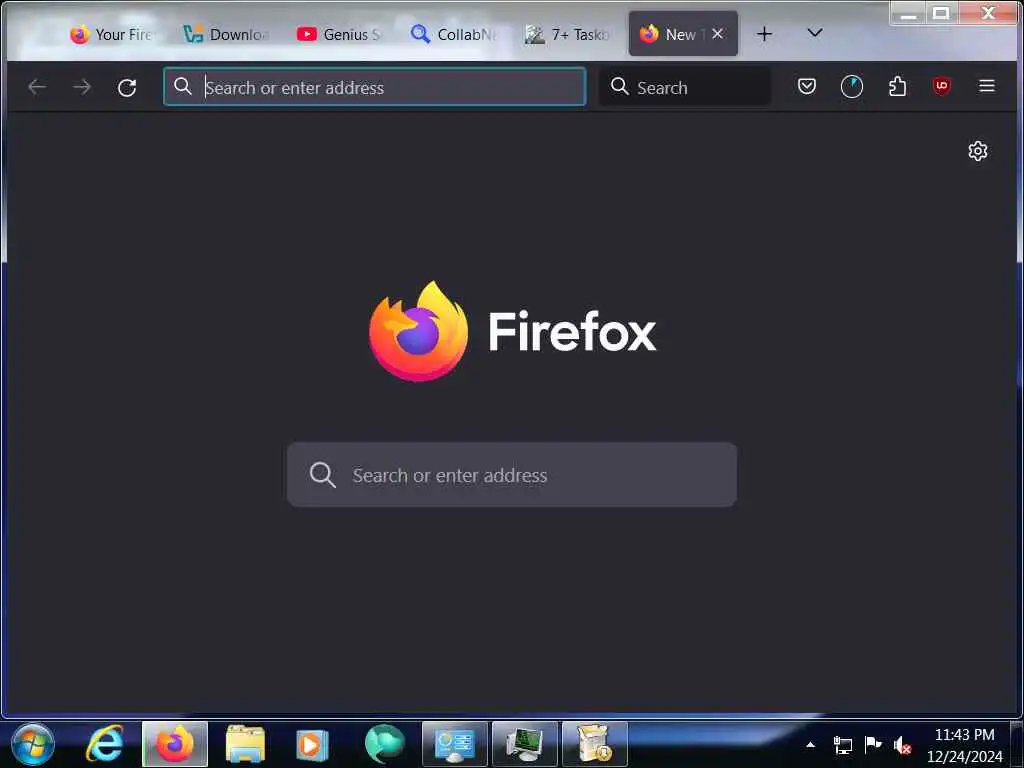Focus the URL address bar
The image size is (1024, 768).
coord(374,87)
